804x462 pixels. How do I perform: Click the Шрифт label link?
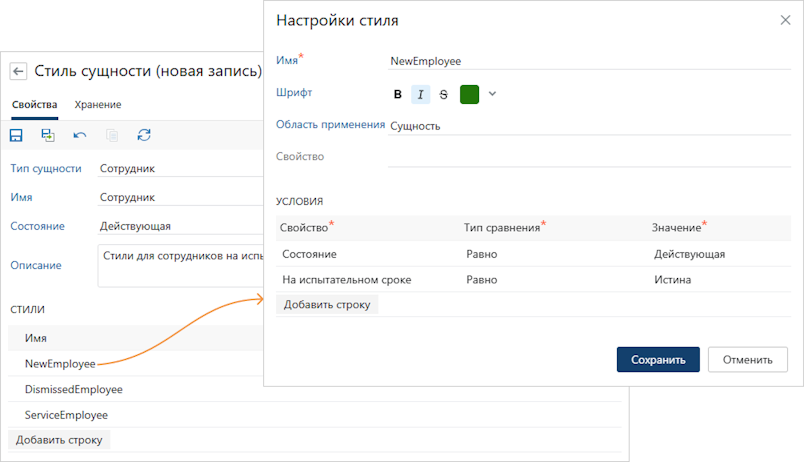point(294,93)
